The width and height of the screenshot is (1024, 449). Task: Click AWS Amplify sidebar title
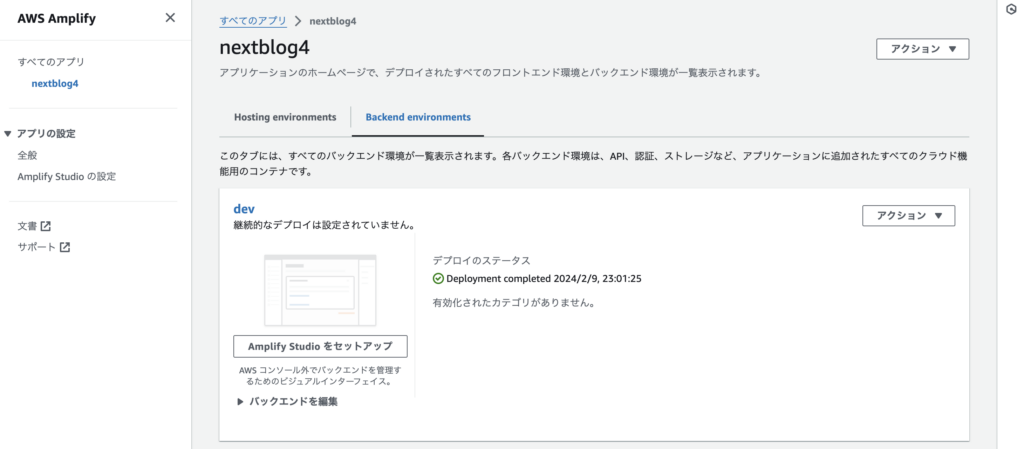56,18
